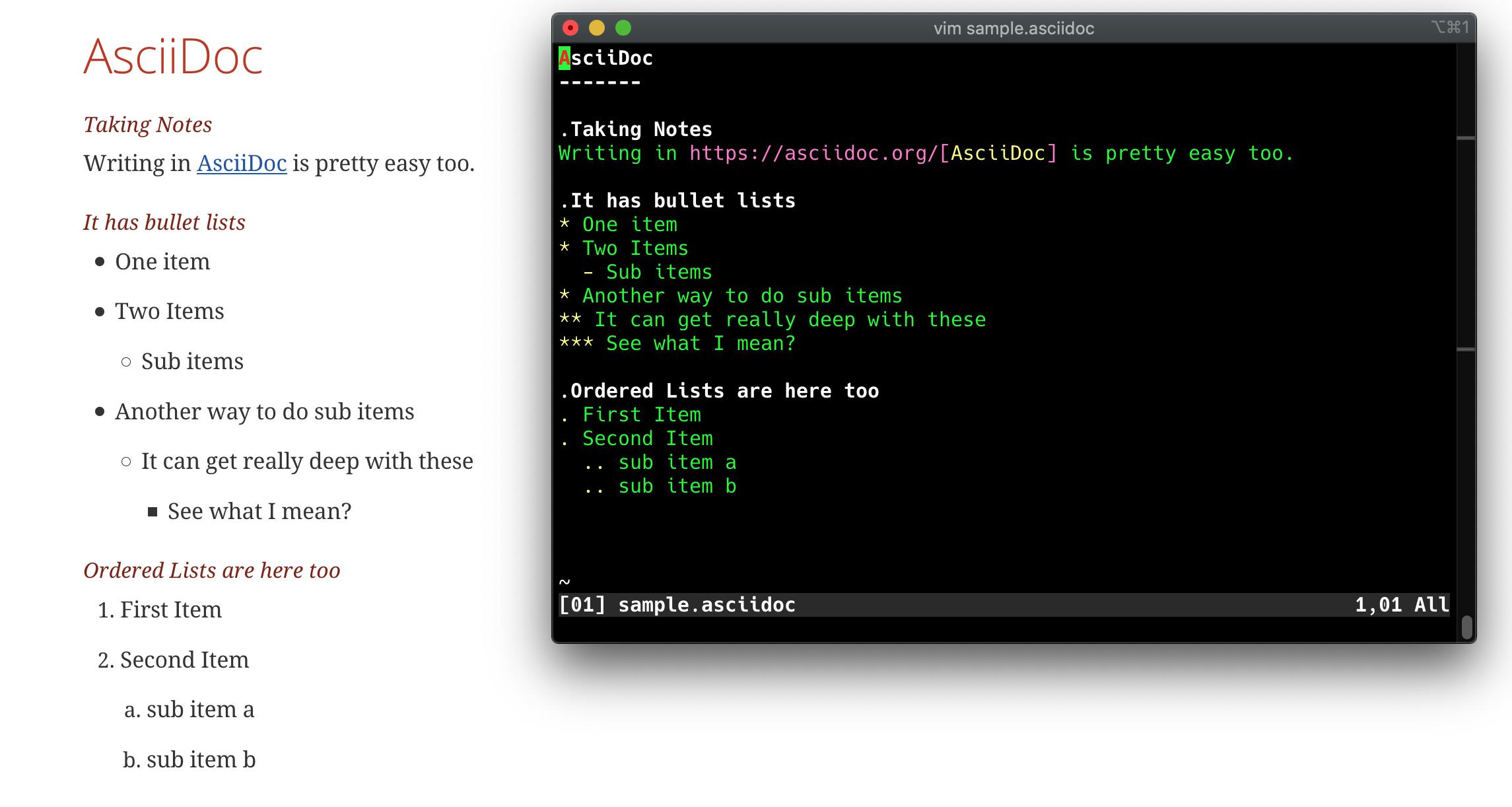The width and height of the screenshot is (1512, 807).
Task: Toggle the bullet list item One item
Action: coord(160,261)
